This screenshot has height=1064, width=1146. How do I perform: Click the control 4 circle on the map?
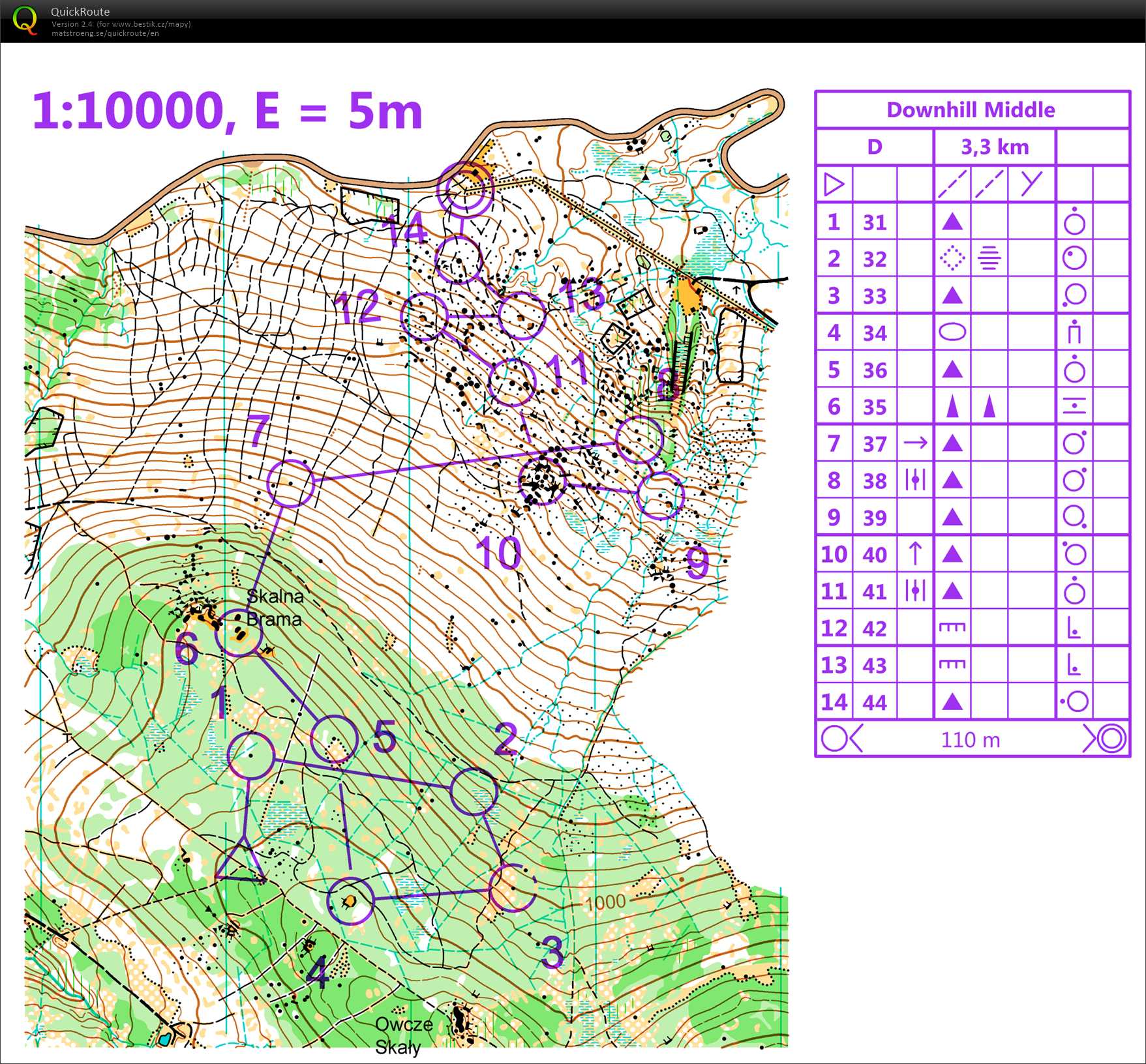[350, 901]
